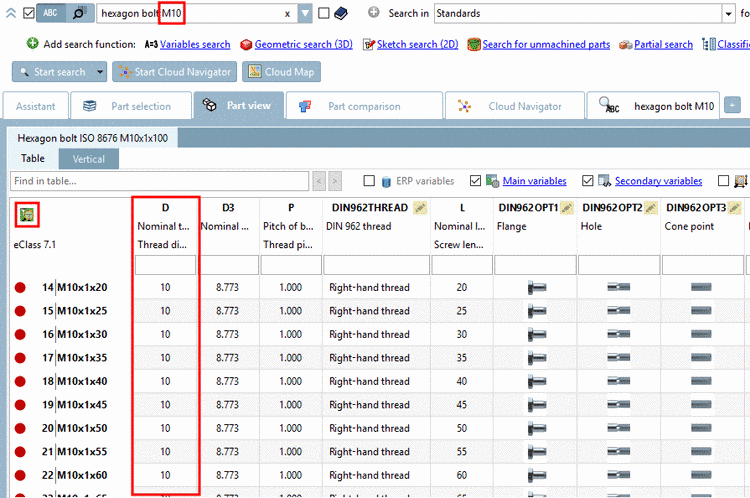750x498 pixels.
Task: Launch Start Cloud Navigator
Action: [175, 72]
